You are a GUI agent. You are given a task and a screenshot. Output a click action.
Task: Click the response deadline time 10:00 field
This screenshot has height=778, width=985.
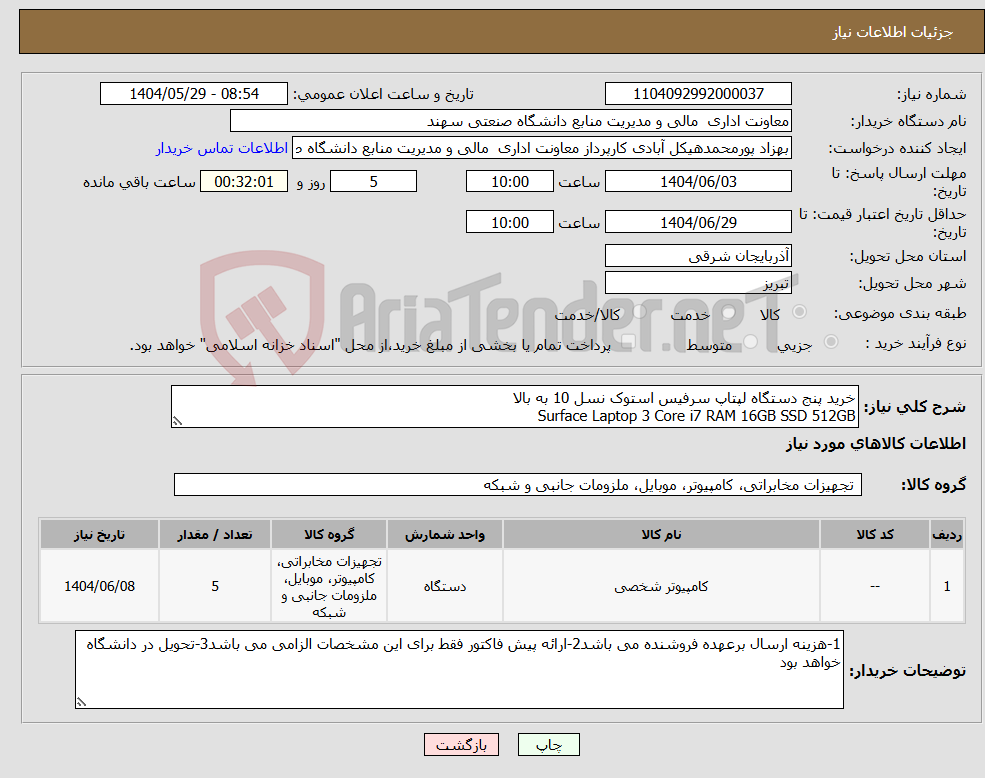(509, 182)
